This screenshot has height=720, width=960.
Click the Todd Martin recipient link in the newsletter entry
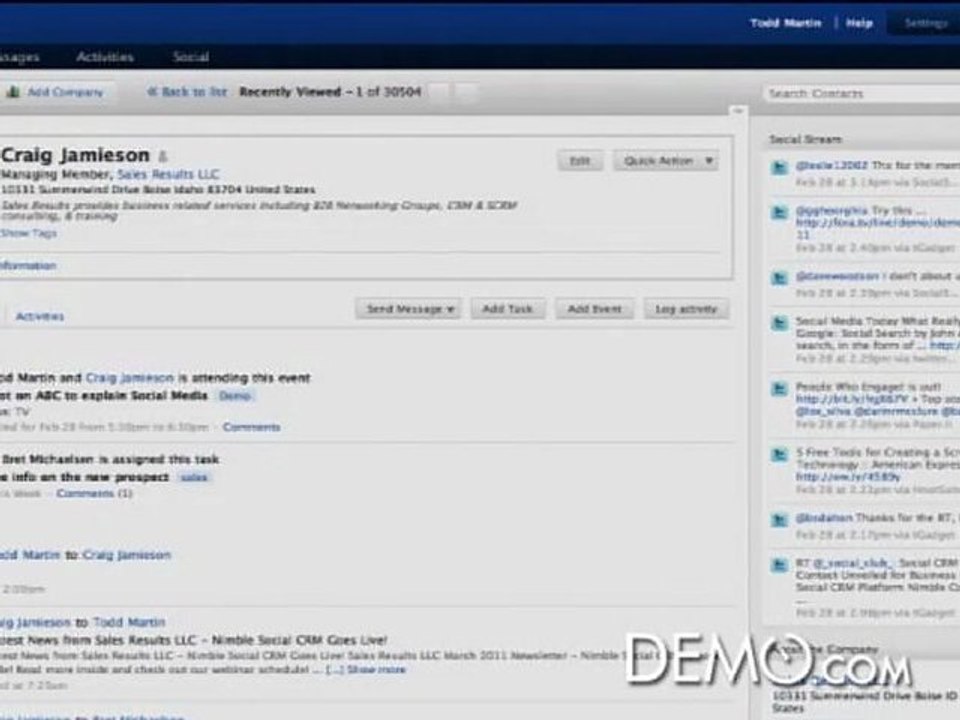pyautogui.click(x=129, y=623)
